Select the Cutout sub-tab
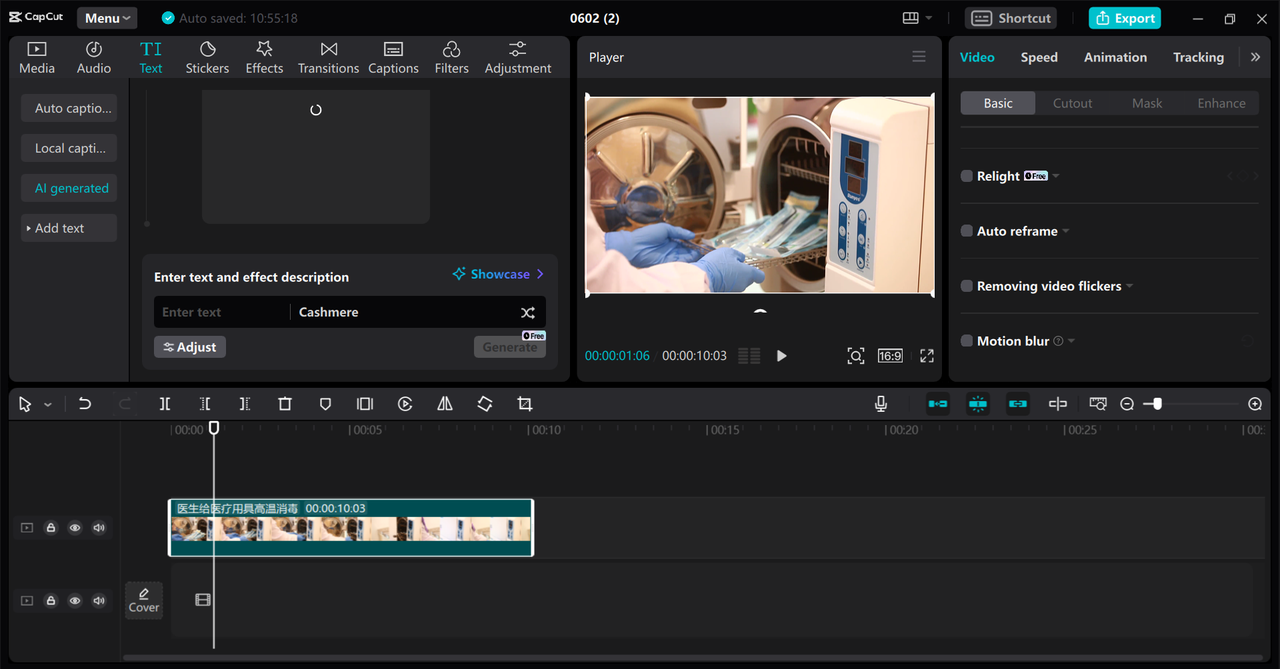Screen dimensions: 1280x669 (1072, 103)
